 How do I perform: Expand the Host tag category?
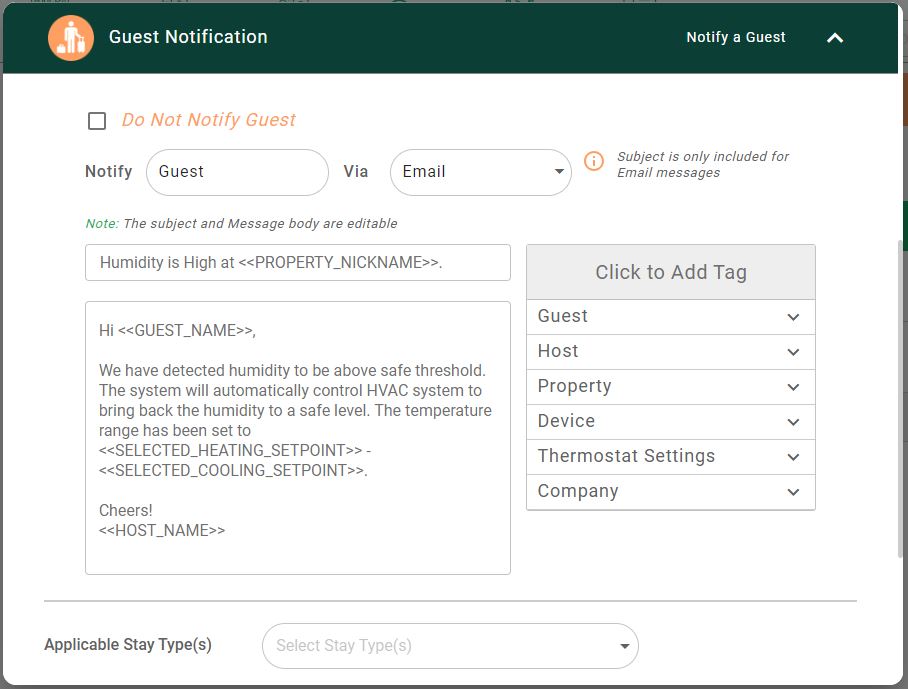pos(671,351)
